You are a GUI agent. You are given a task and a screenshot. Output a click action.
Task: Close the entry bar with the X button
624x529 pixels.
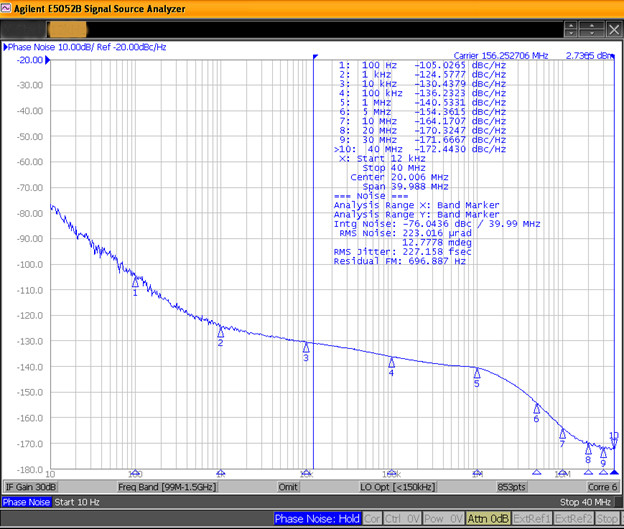pyautogui.click(x=614, y=29)
